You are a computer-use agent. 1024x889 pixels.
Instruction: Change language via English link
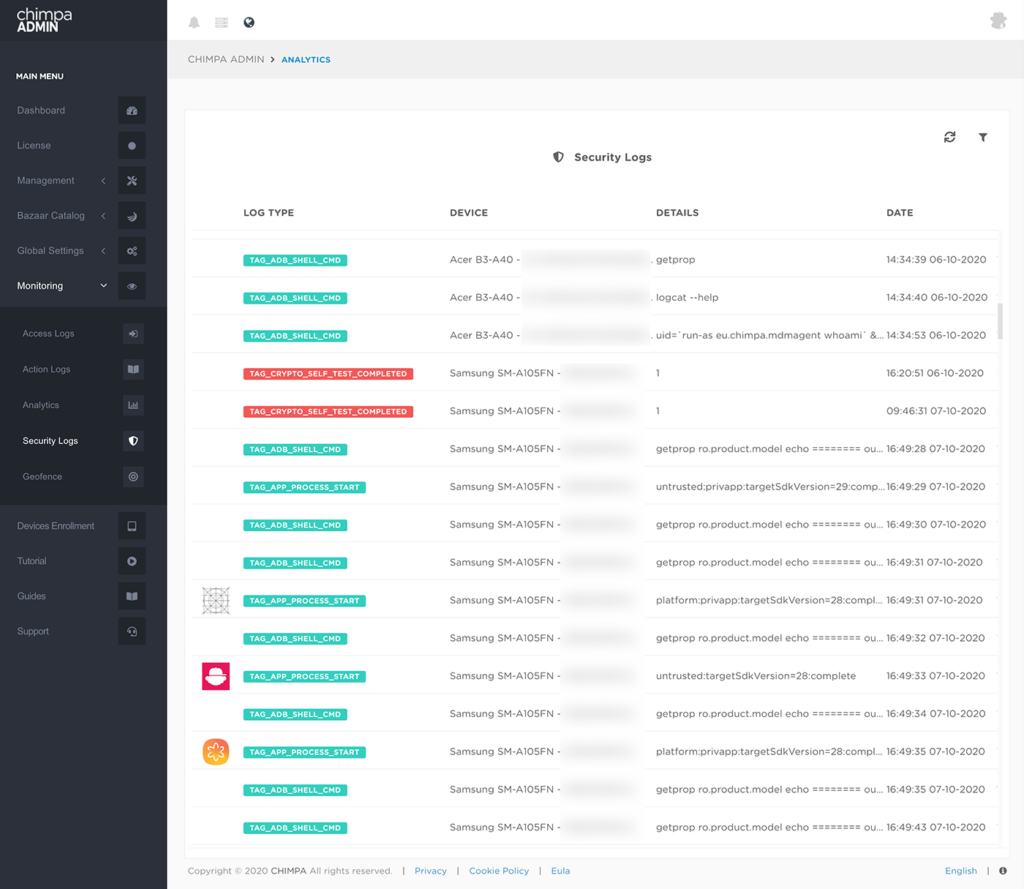click(x=961, y=871)
